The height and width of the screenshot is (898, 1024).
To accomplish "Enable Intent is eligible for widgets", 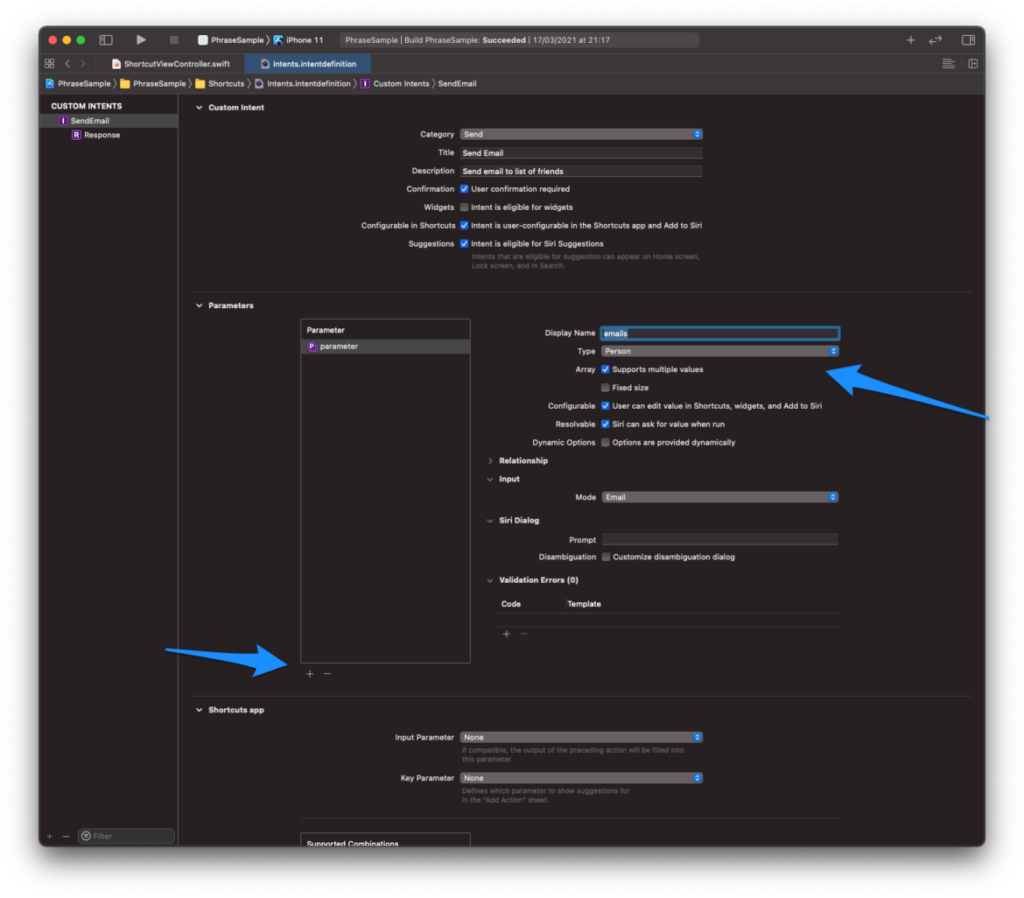I will [464, 207].
